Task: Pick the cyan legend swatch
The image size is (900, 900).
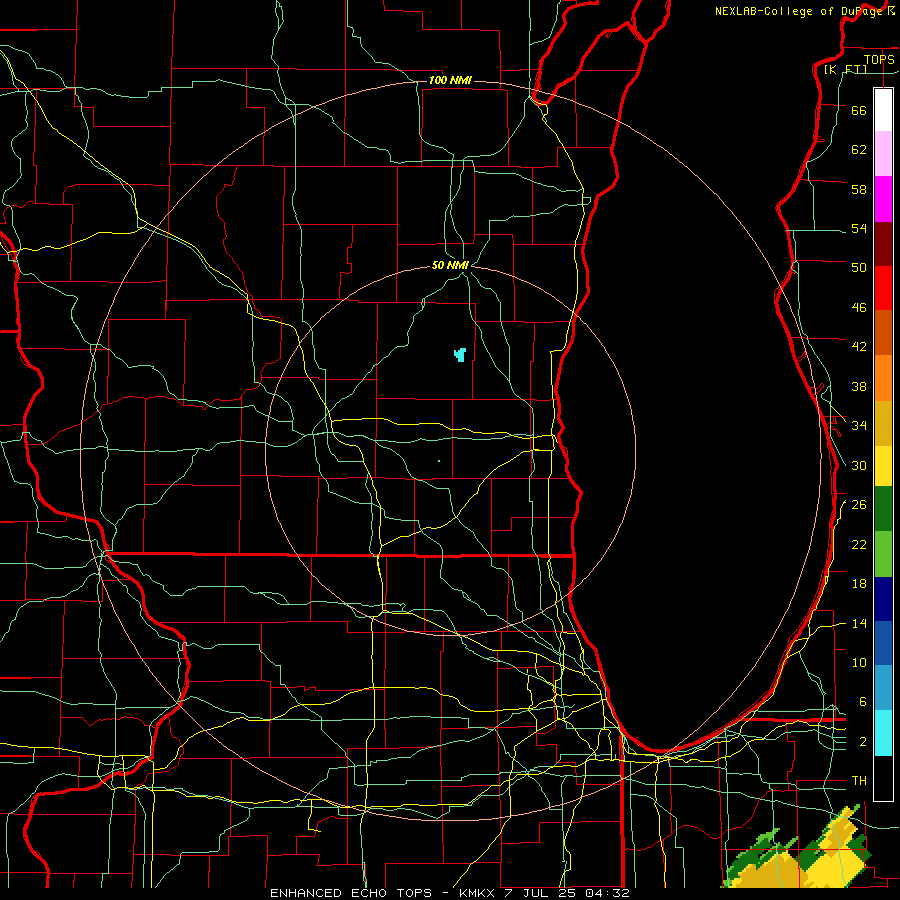Action: [883, 733]
